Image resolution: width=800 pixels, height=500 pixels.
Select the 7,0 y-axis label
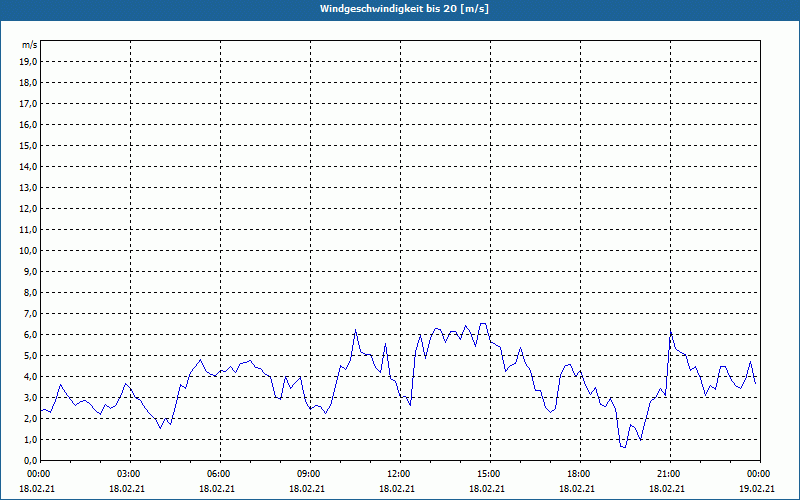[31, 314]
